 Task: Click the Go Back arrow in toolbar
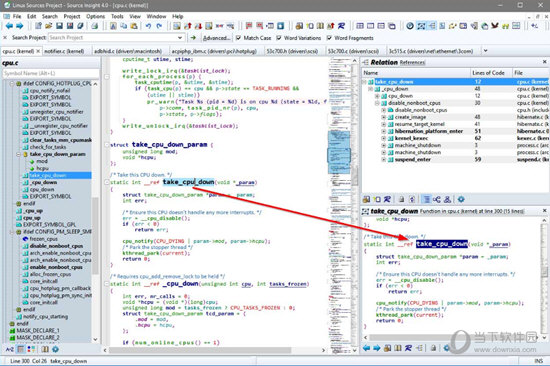[x=9, y=26]
